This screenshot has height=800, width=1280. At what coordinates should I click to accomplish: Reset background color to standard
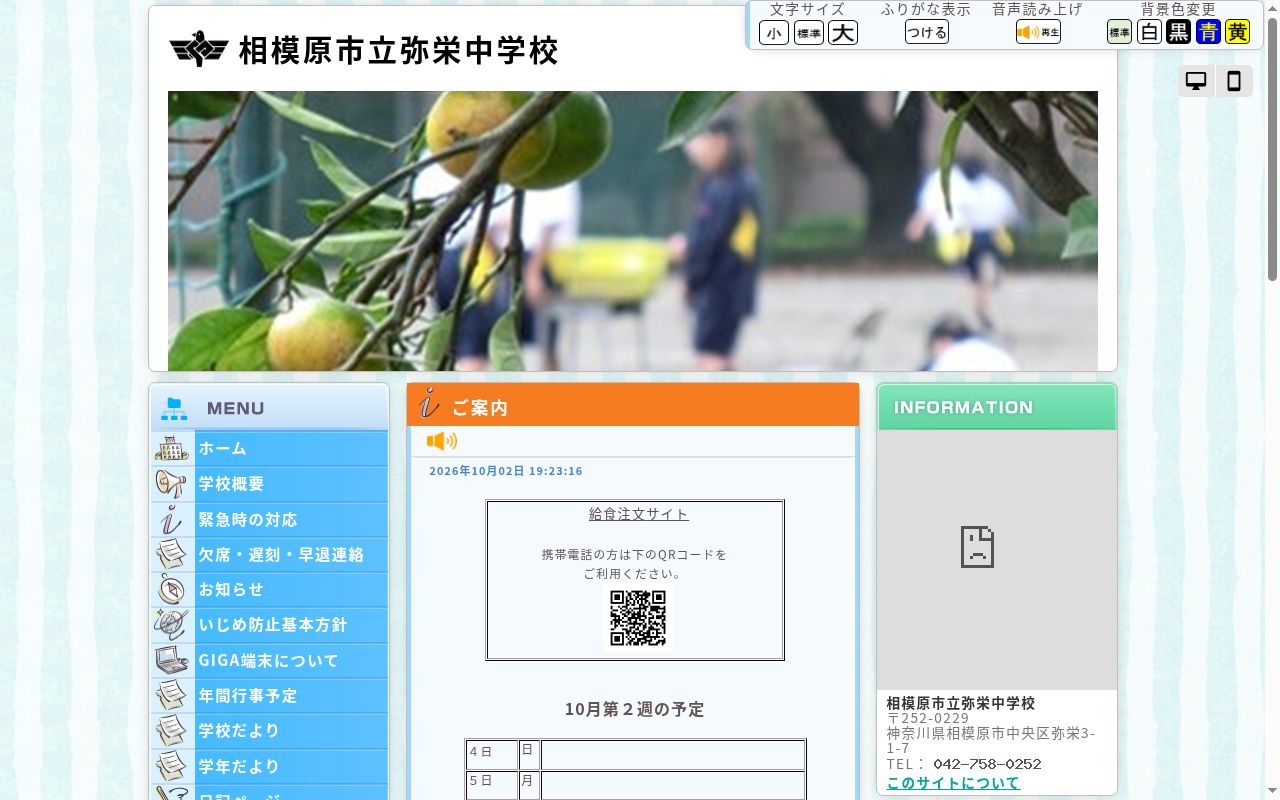1119,32
